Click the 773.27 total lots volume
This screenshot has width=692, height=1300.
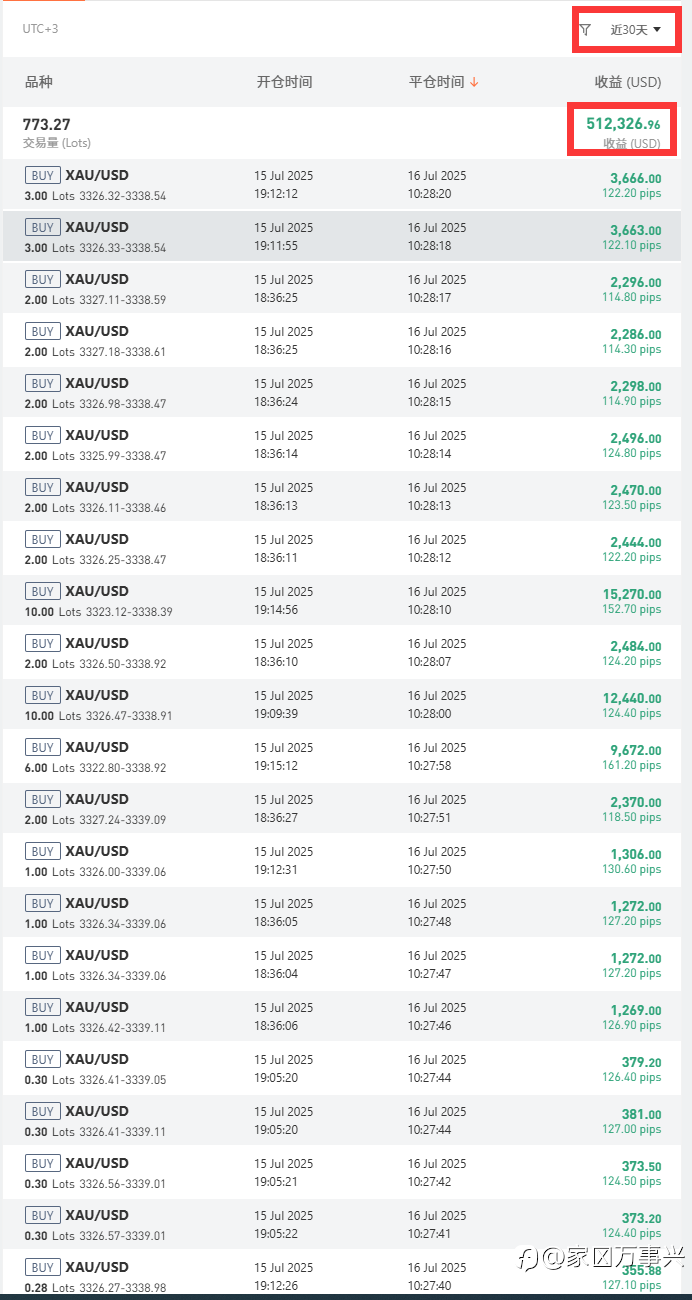click(47, 125)
